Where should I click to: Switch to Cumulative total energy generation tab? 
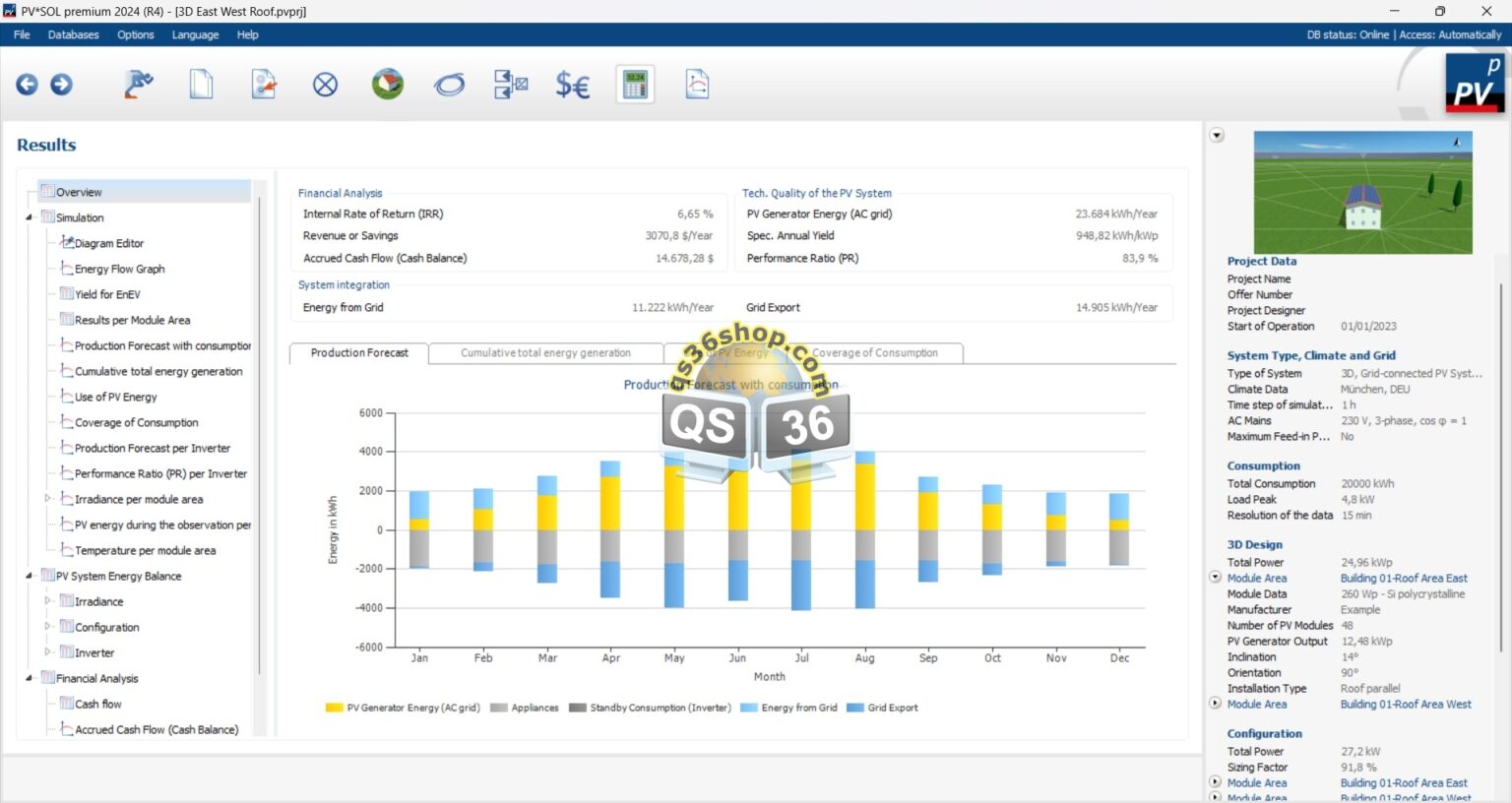[545, 352]
